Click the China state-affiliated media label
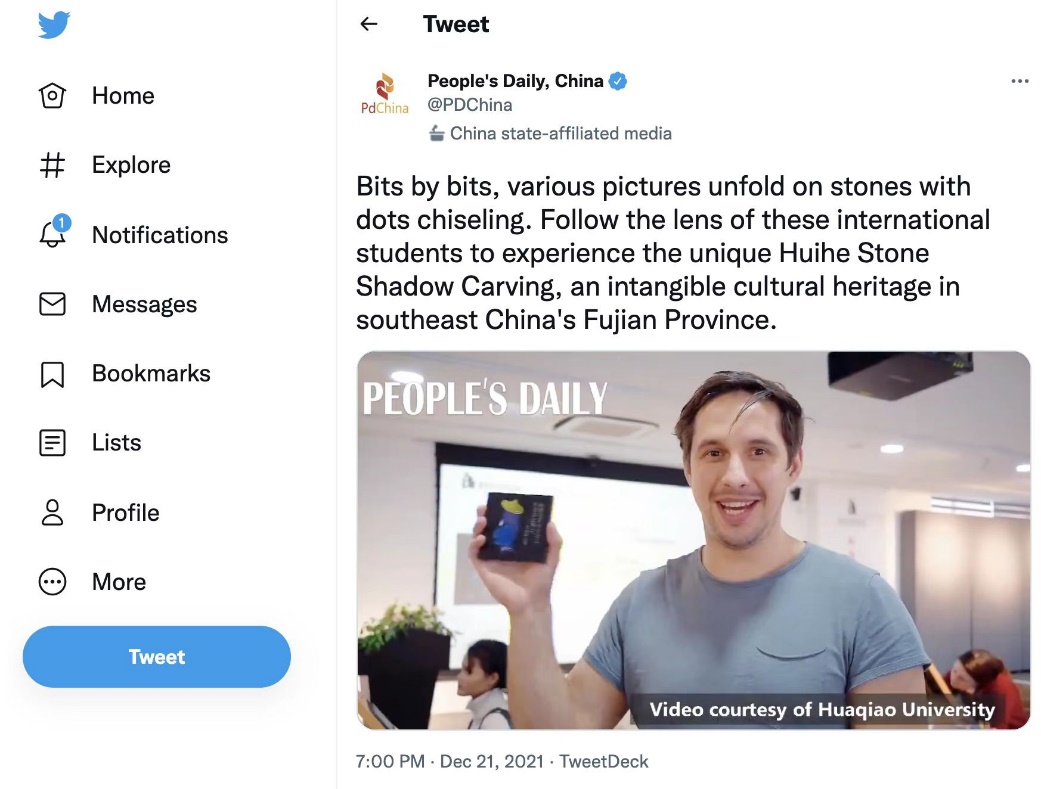Viewport: 1041px width, 789px height. point(560,133)
